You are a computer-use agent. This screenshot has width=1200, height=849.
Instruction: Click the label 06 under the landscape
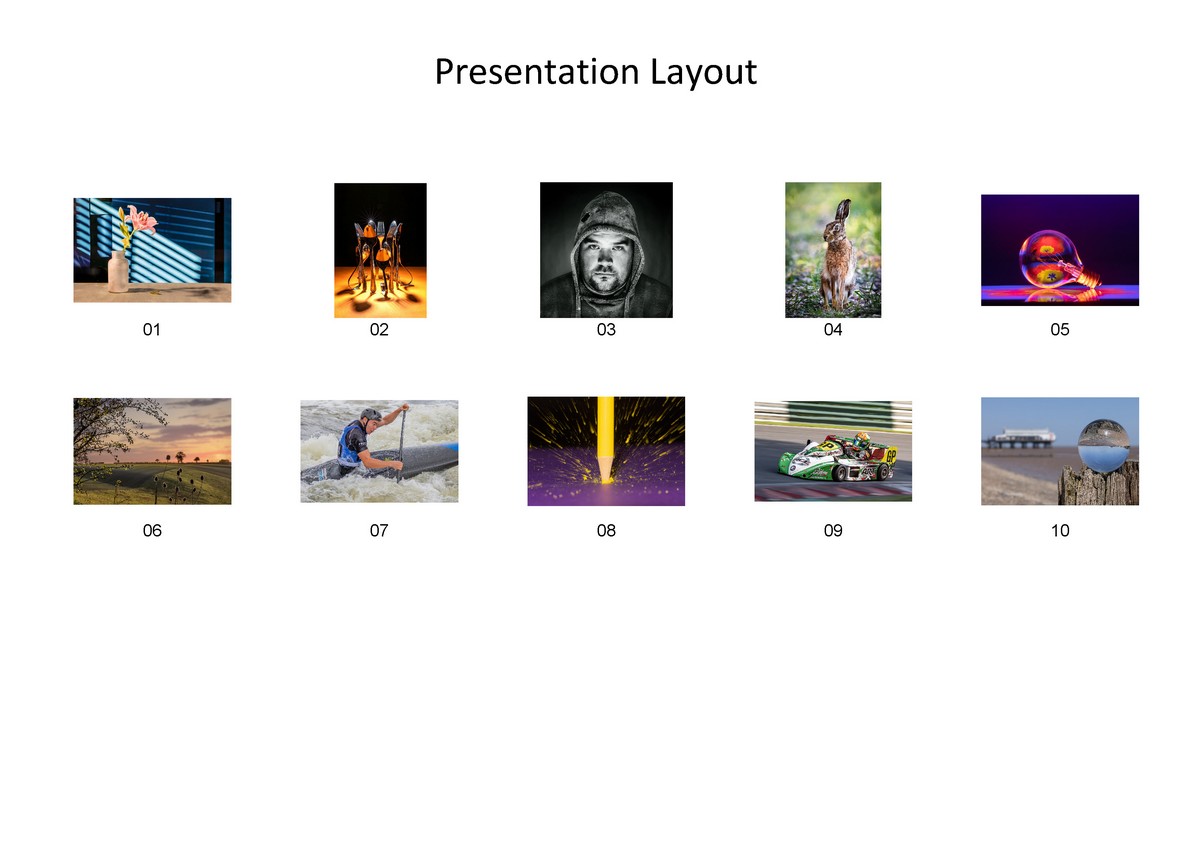click(152, 531)
